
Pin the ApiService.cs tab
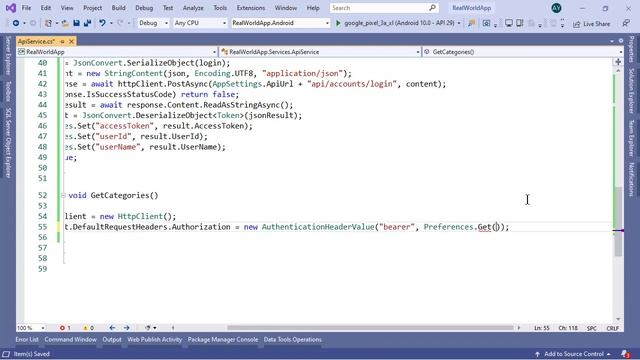[62, 42]
